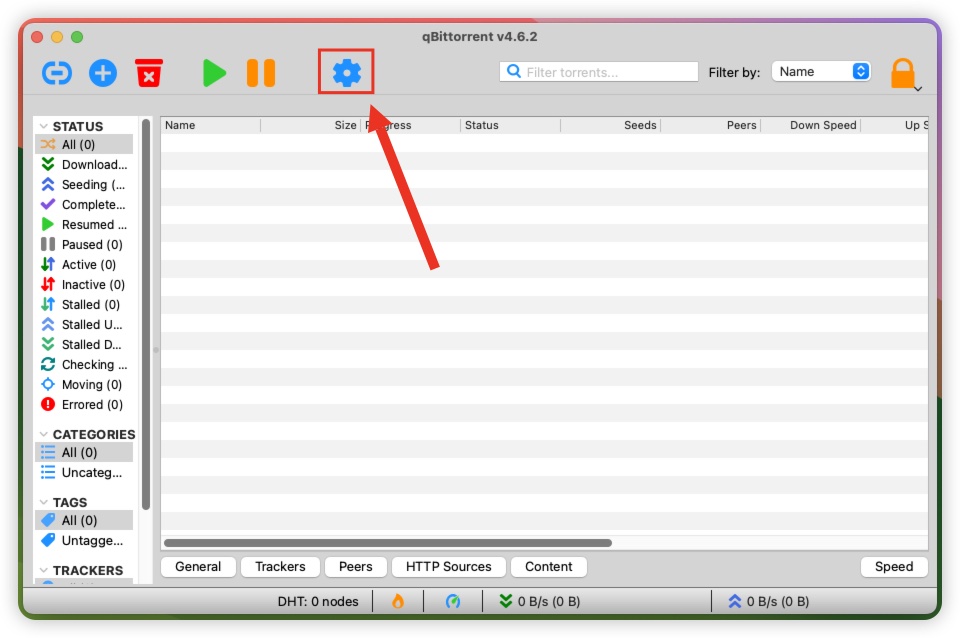Select All (0) under STATUS
Viewport: 960px width, 638px height.
tap(84, 144)
